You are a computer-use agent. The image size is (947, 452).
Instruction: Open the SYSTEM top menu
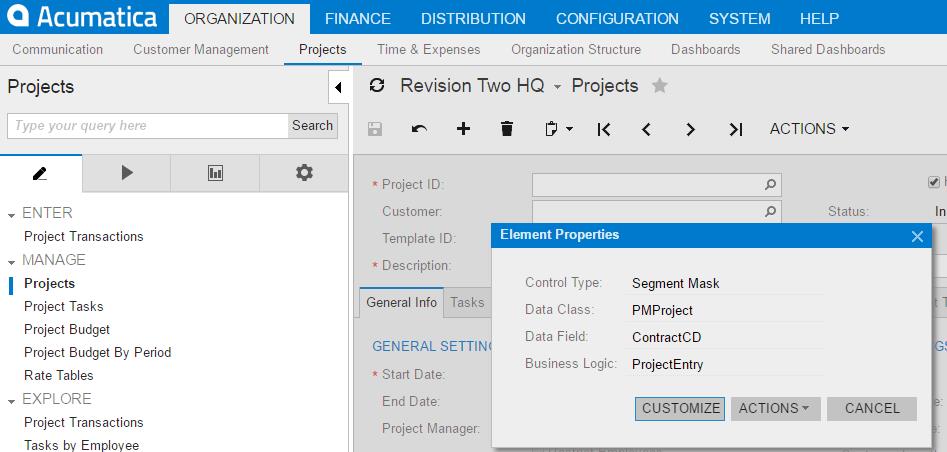[739, 19]
